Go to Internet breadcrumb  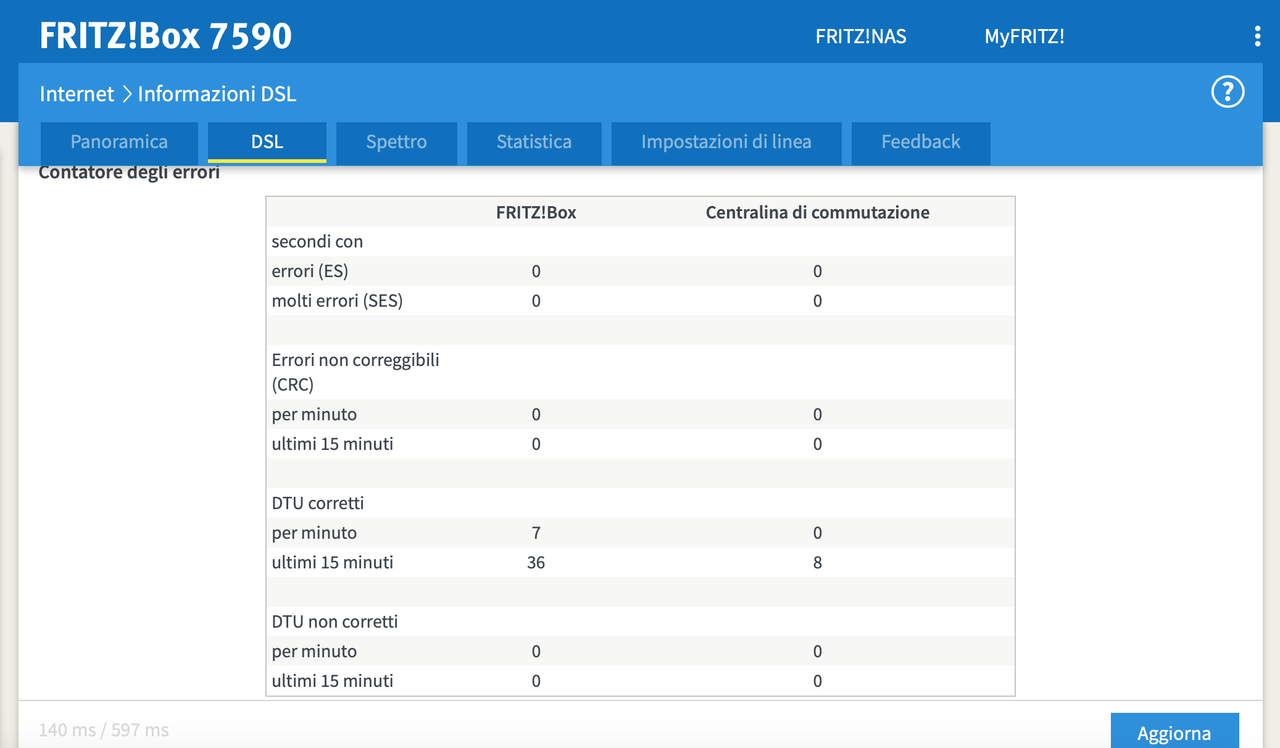[77, 94]
